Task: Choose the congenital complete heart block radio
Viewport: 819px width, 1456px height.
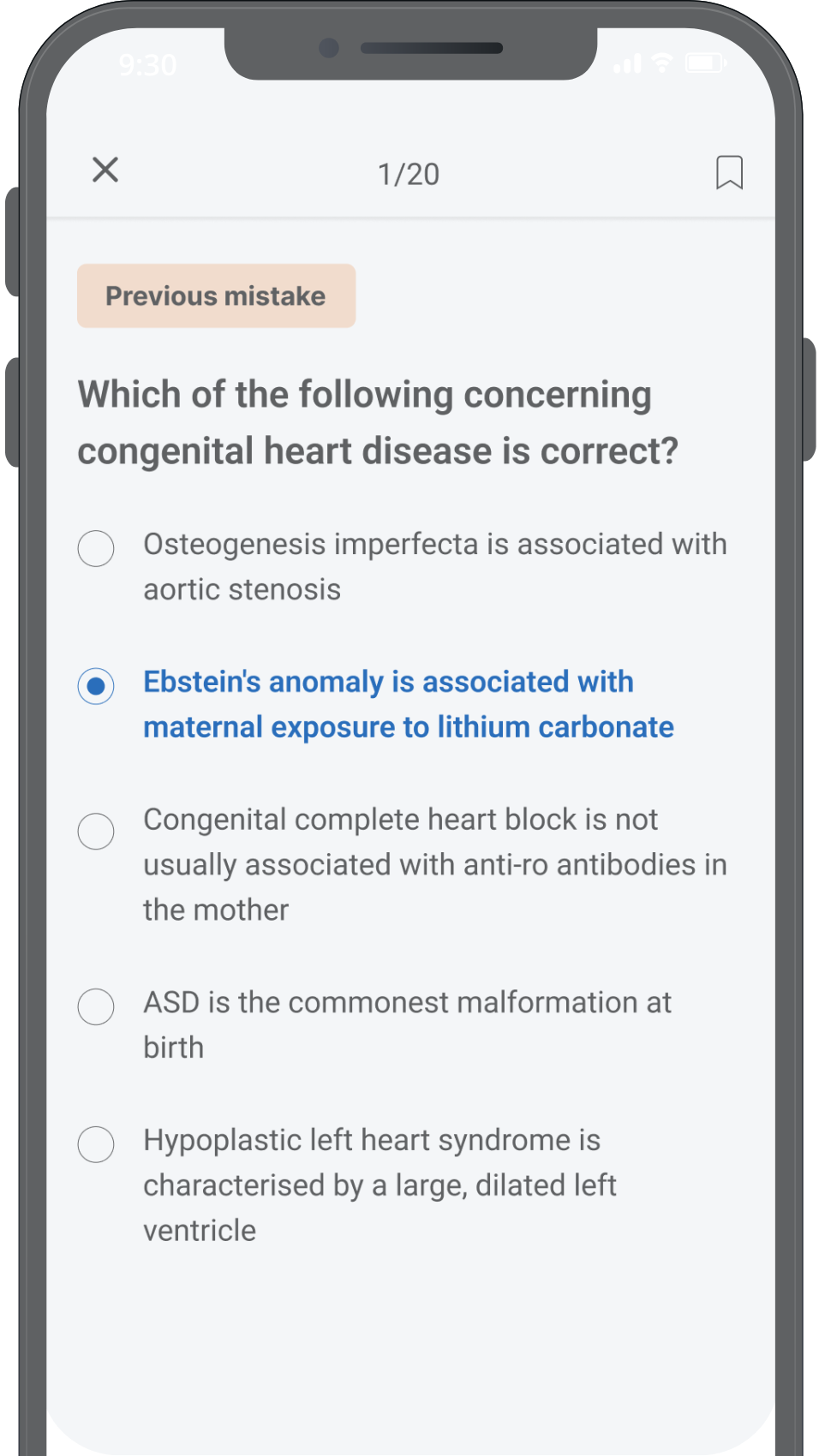Action: pyautogui.click(x=96, y=831)
